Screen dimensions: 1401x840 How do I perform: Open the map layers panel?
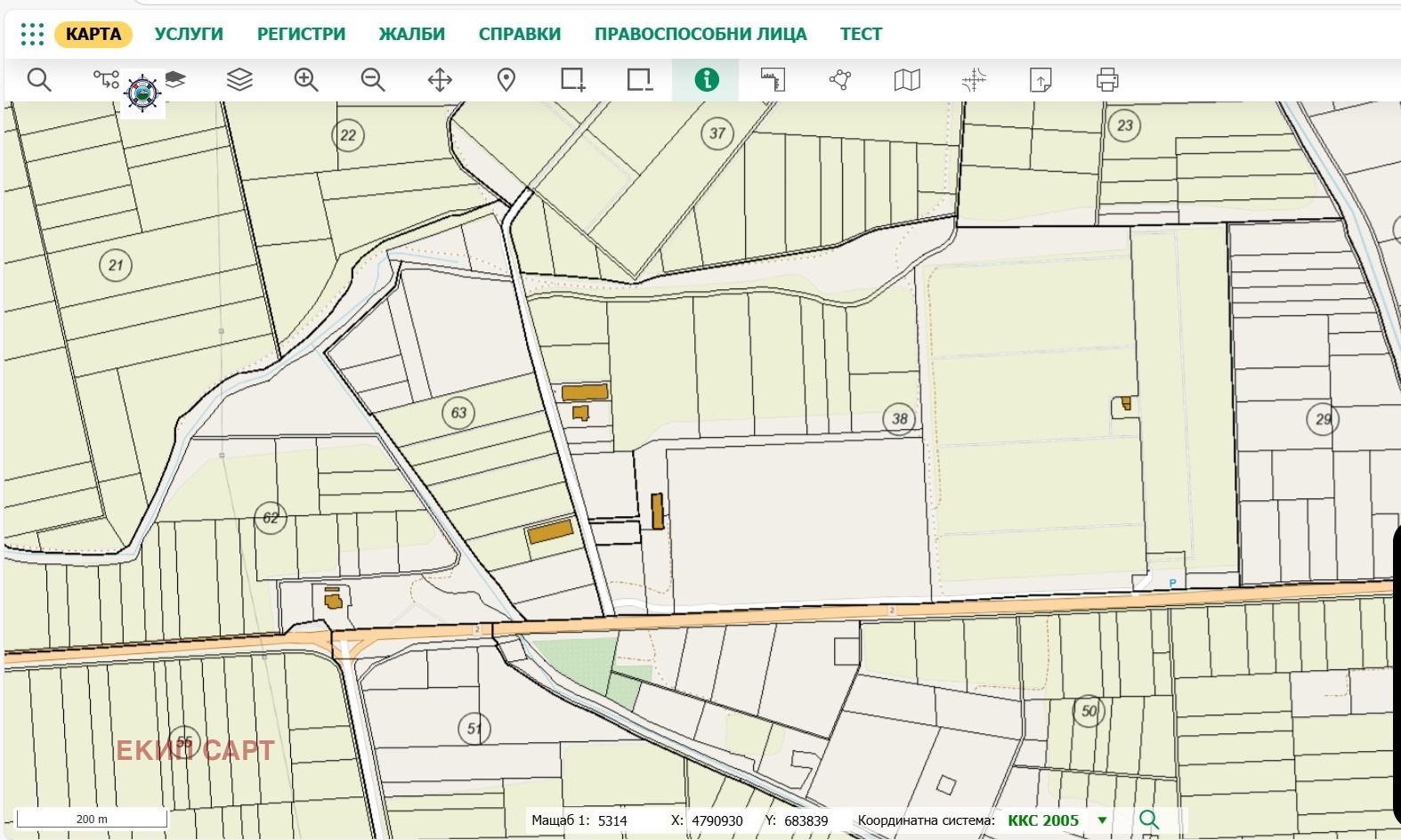coord(239,80)
